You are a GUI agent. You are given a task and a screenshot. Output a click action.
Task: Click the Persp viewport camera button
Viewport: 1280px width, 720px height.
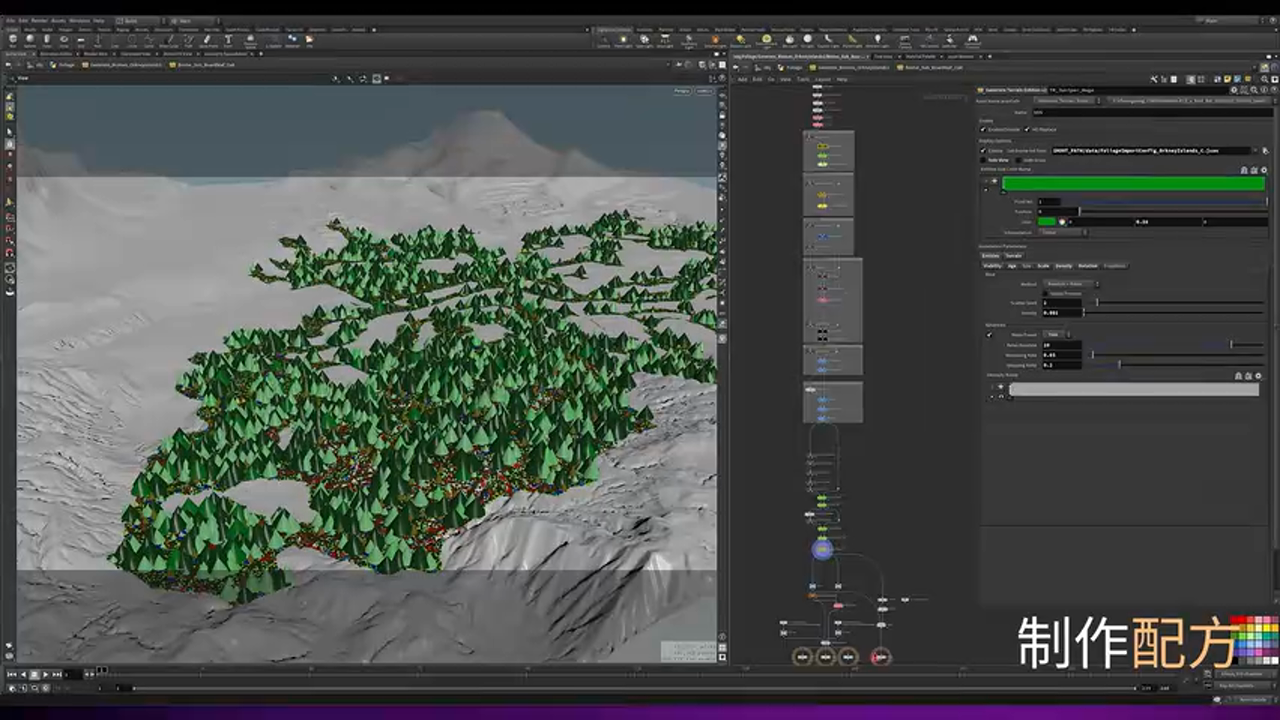682,91
